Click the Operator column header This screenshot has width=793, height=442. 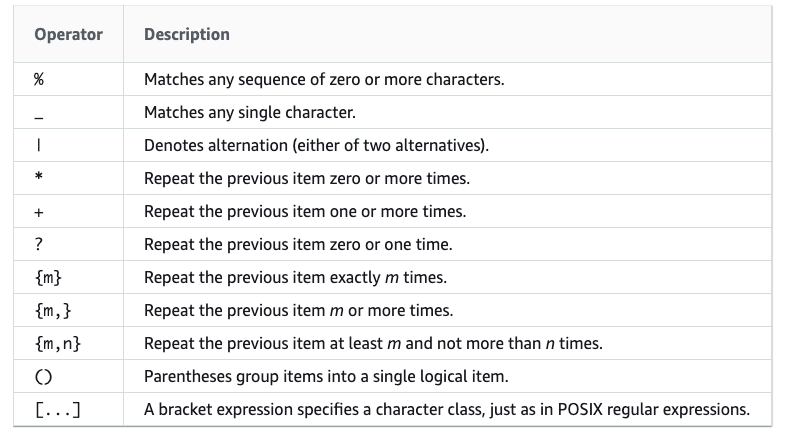(x=68, y=34)
